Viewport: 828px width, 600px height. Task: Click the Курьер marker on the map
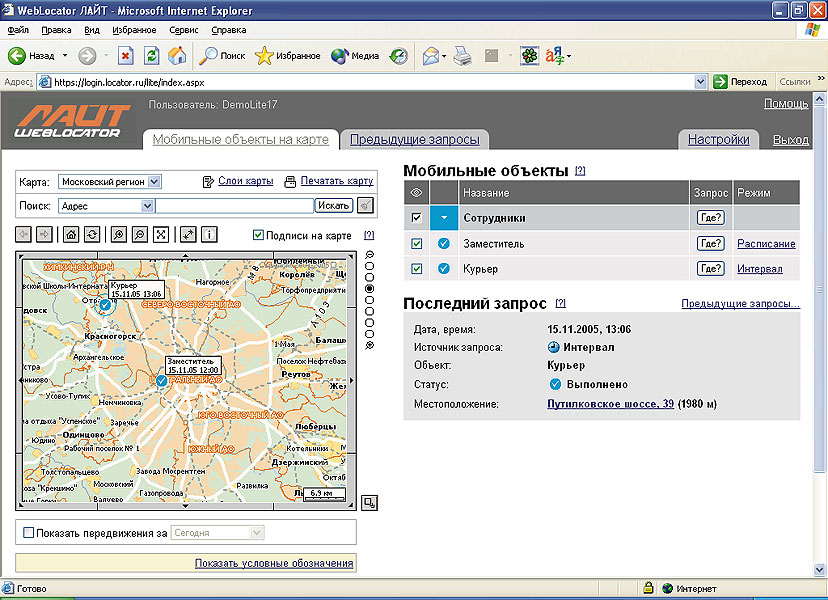pos(105,305)
